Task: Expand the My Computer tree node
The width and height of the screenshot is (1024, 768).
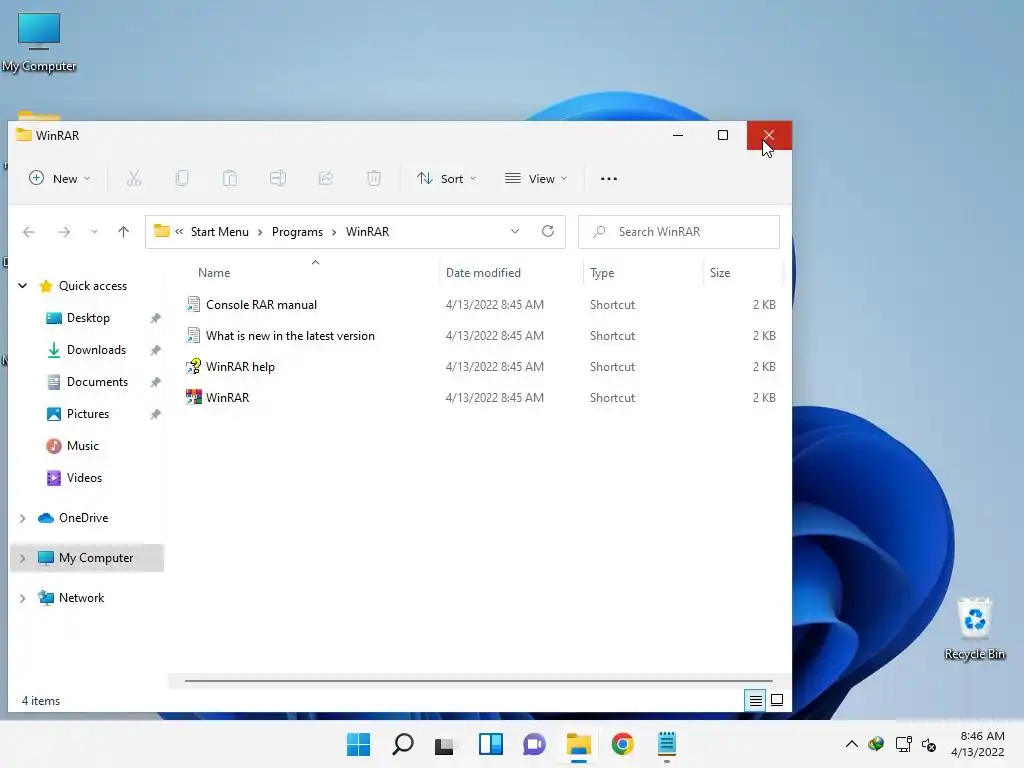Action: pos(22,558)
